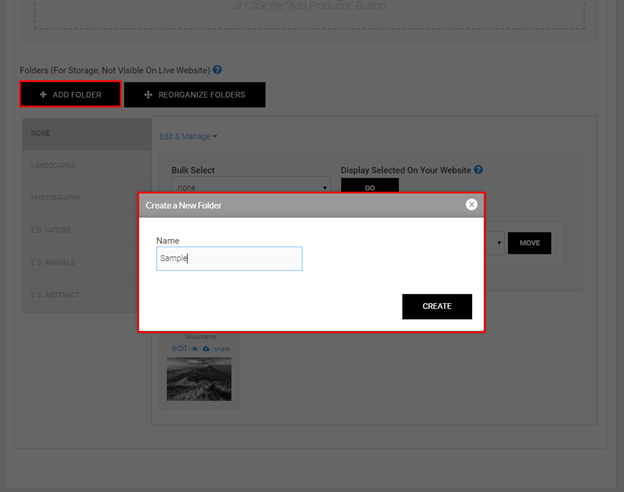Close the Create a New Folder dialog
The width and height of the screenshot is (624, 492).
click(471, 204)
